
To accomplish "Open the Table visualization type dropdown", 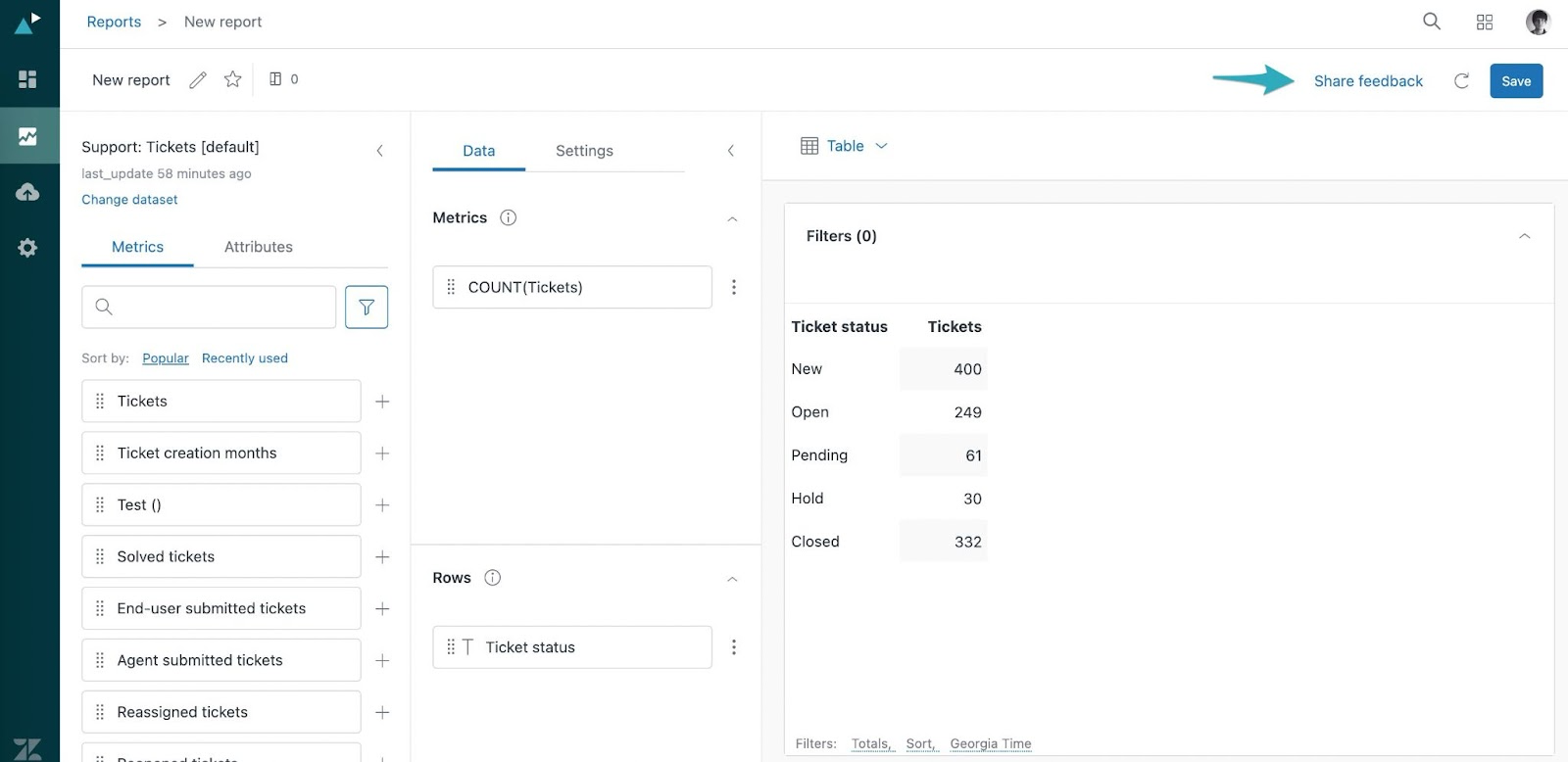I will (845, 146).
